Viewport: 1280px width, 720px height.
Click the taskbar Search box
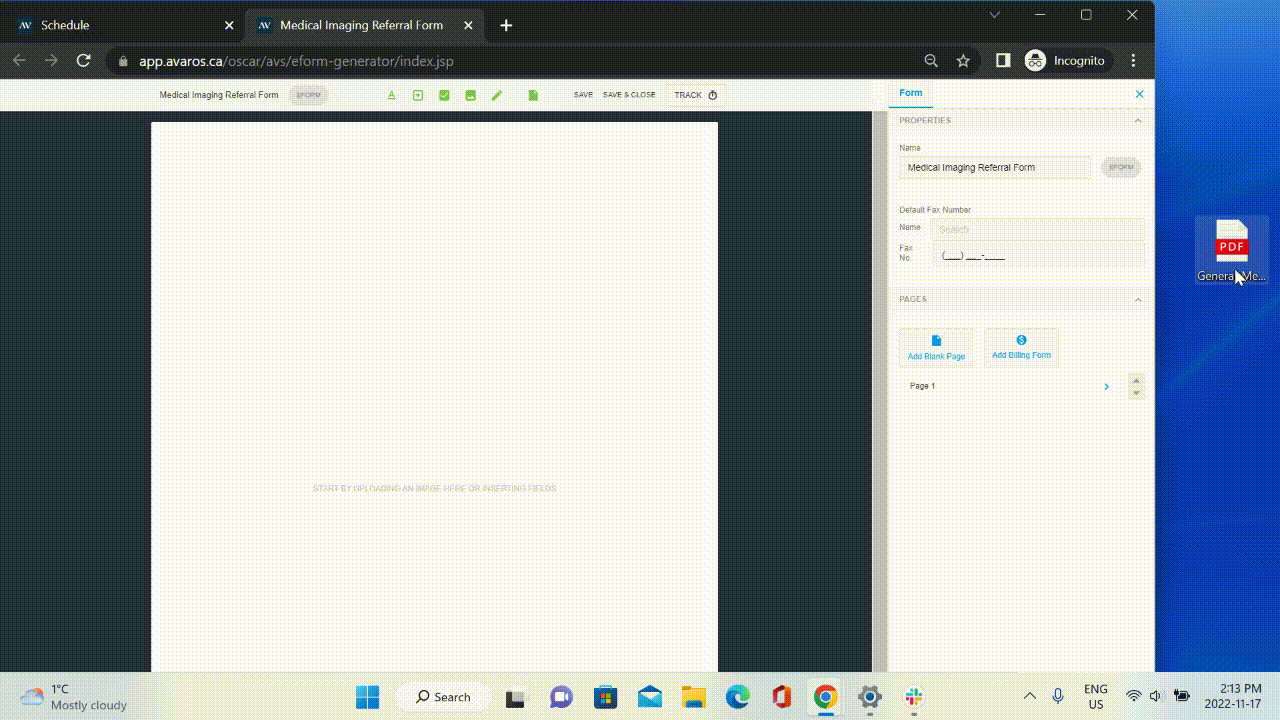coord(444,697)
